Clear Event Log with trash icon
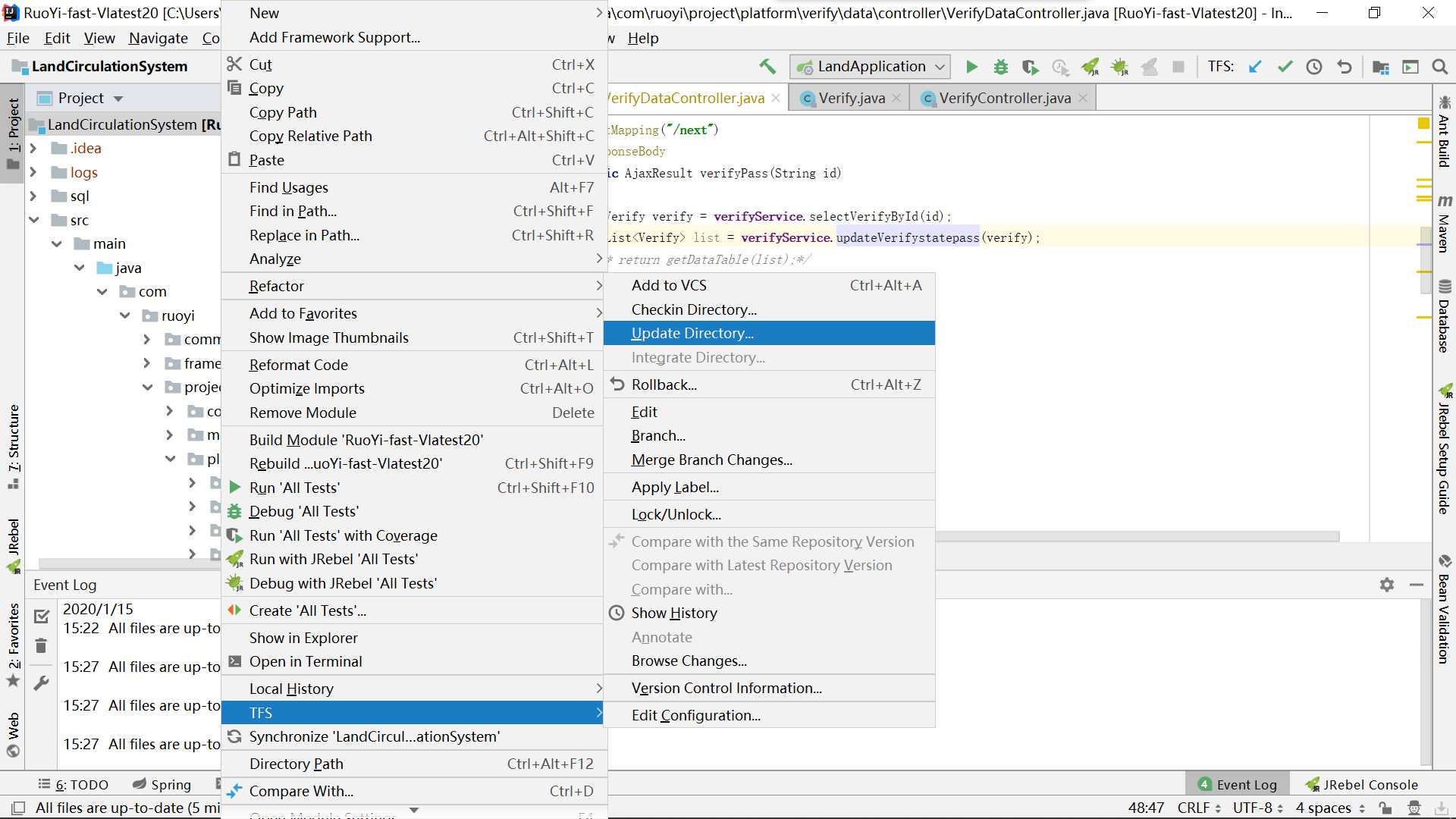1456x819 pixels. [41, 645]
